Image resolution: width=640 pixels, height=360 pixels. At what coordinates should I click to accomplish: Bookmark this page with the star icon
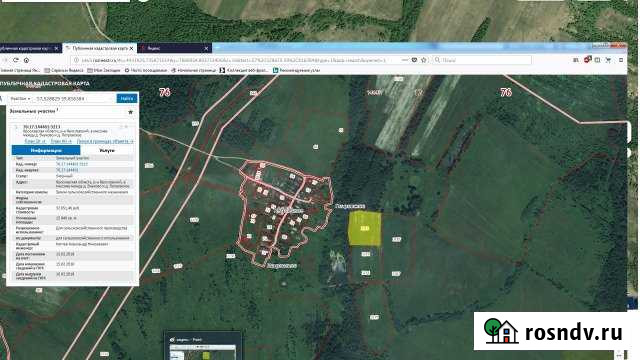[x=424, y=60]
